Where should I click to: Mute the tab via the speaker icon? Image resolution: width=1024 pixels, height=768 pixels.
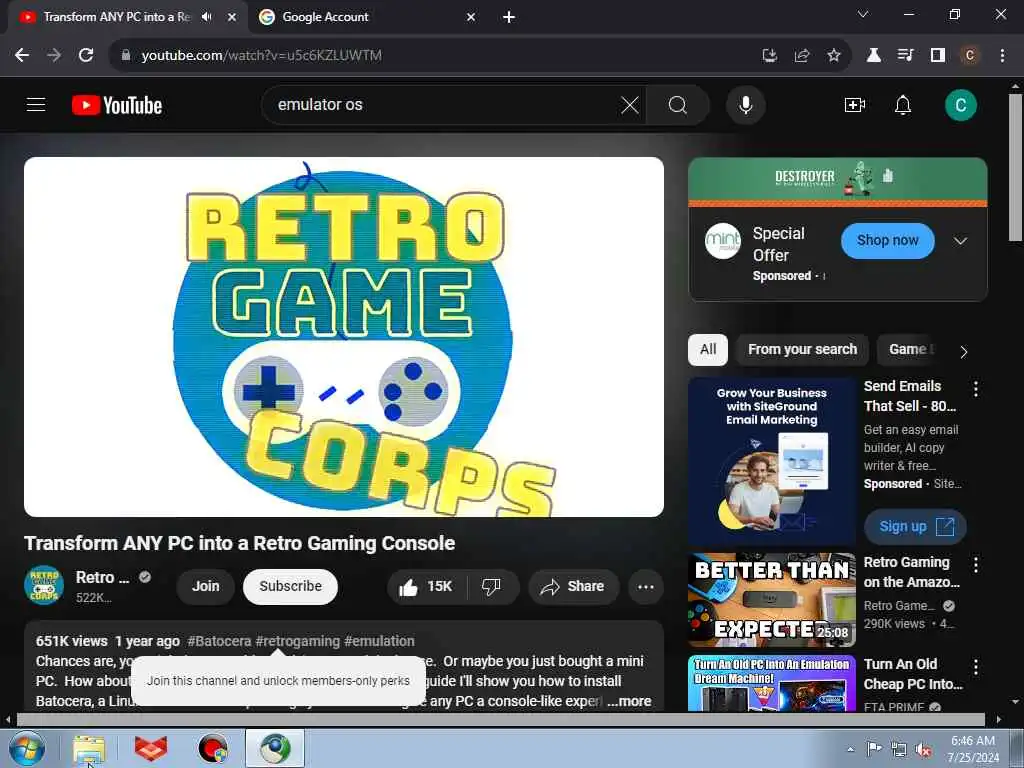pos(207,17)
